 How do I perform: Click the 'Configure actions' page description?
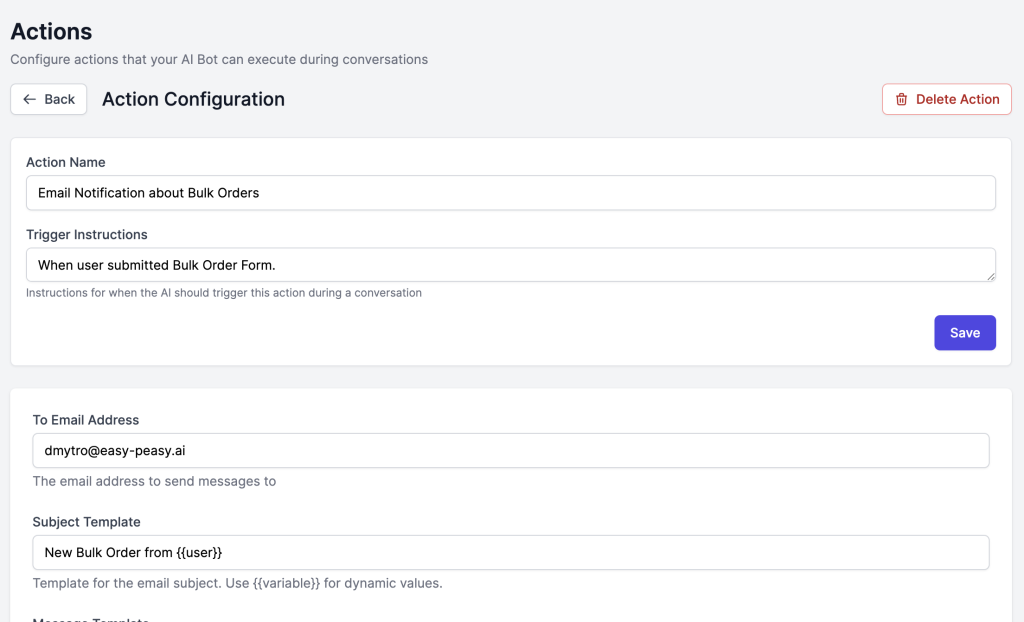[x=219, y=59]
